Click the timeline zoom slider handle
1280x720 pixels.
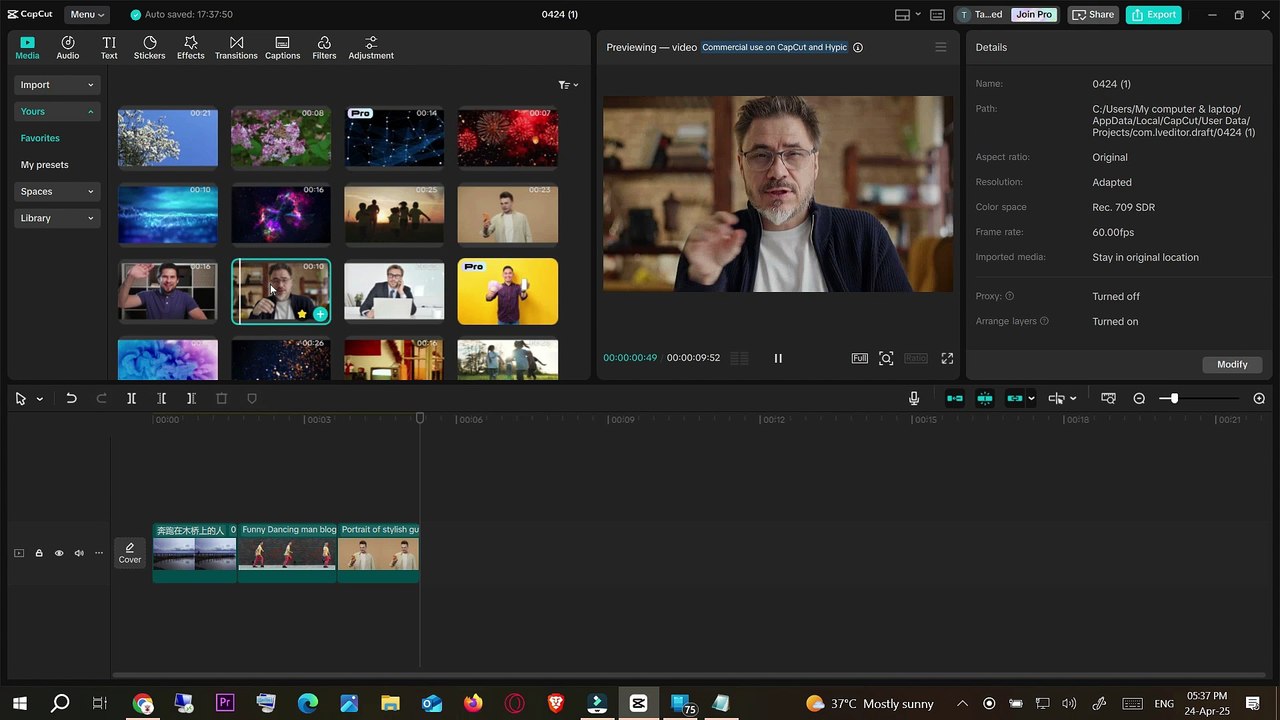[x=1174, y=398]
